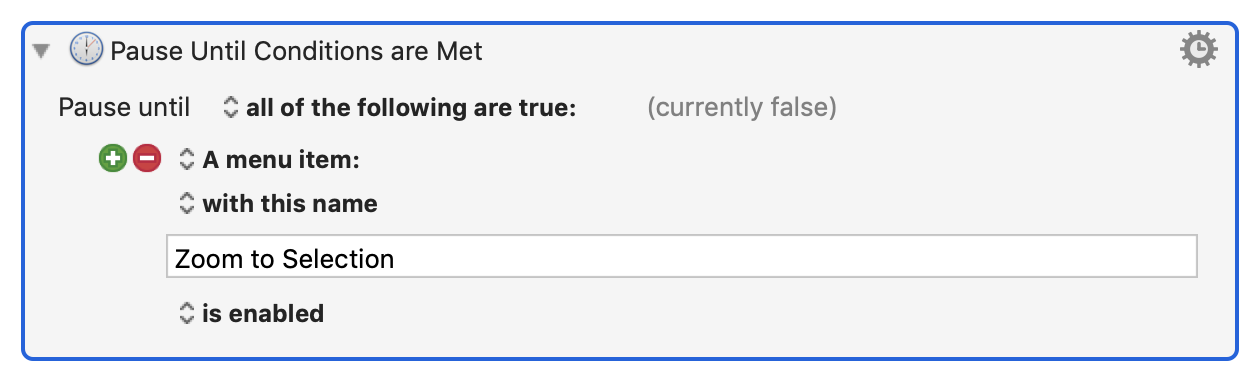1260x388 pixels.
Task: Open the gear options menu
Action: (1199, 49)
